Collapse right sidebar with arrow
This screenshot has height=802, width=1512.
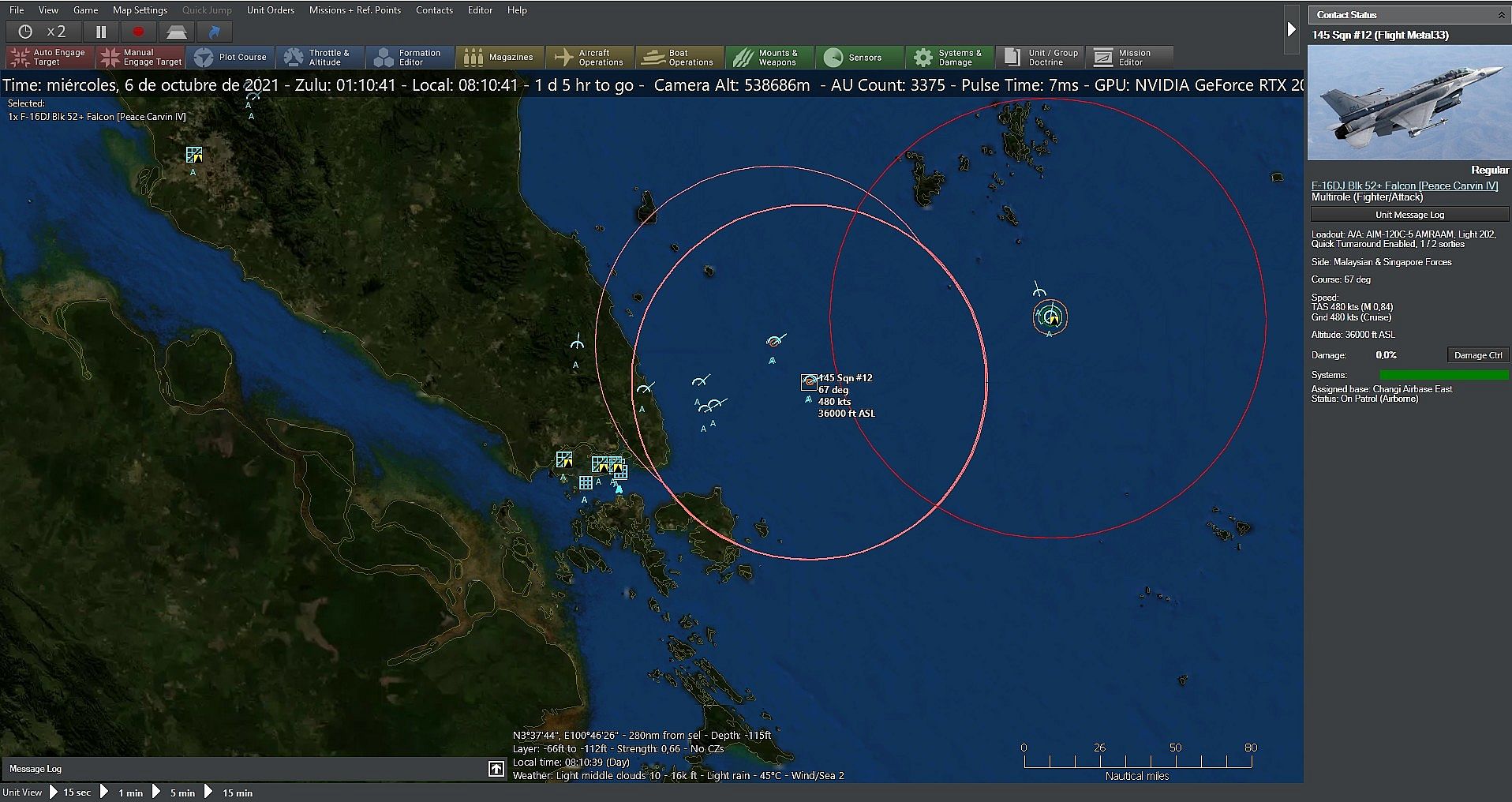click(1291, 29)
